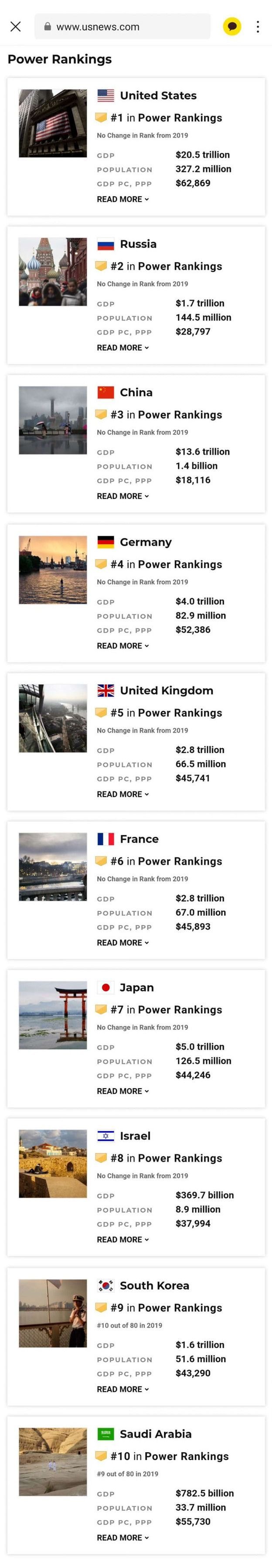This screenshot has height=1568, width=272.
Task: Tap the China flag icon
Action: tap(105, 393)
